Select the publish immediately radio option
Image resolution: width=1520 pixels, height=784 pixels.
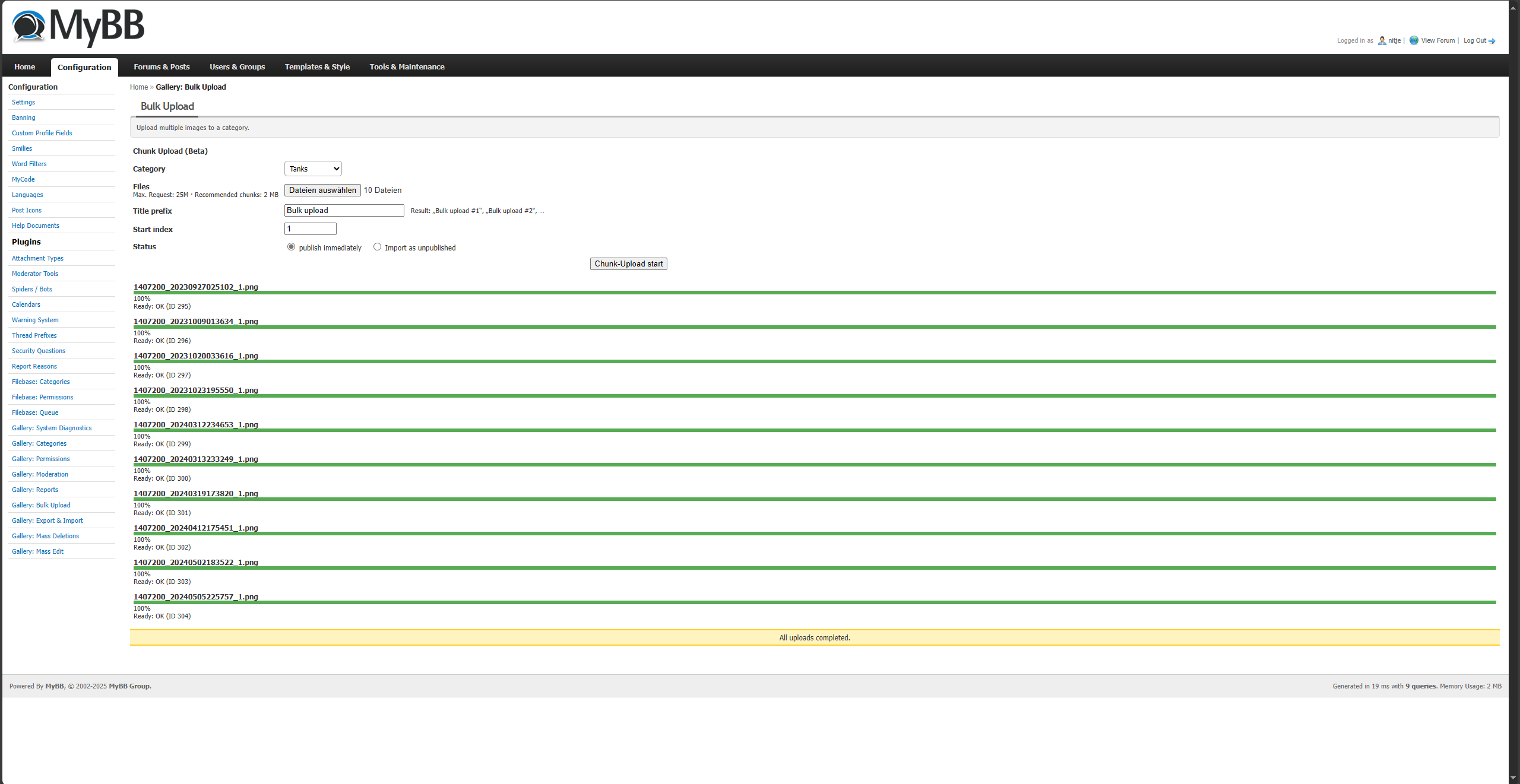pyautogui.click(x=291, y=247)
